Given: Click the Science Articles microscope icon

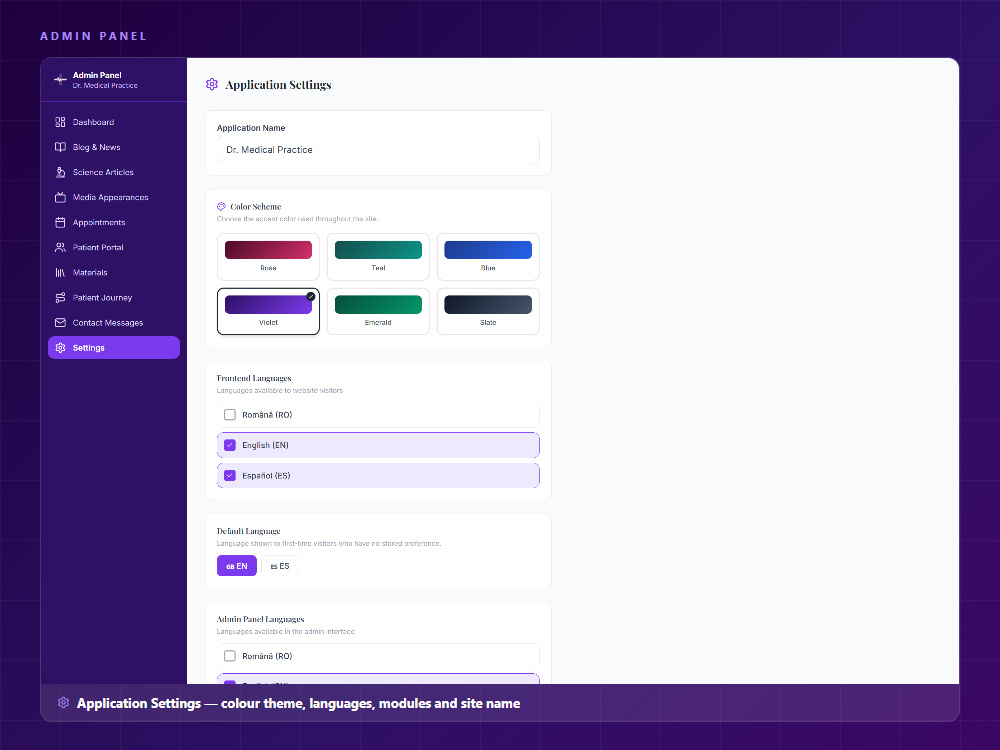Looking at the screenshot, I should [60, 172].
